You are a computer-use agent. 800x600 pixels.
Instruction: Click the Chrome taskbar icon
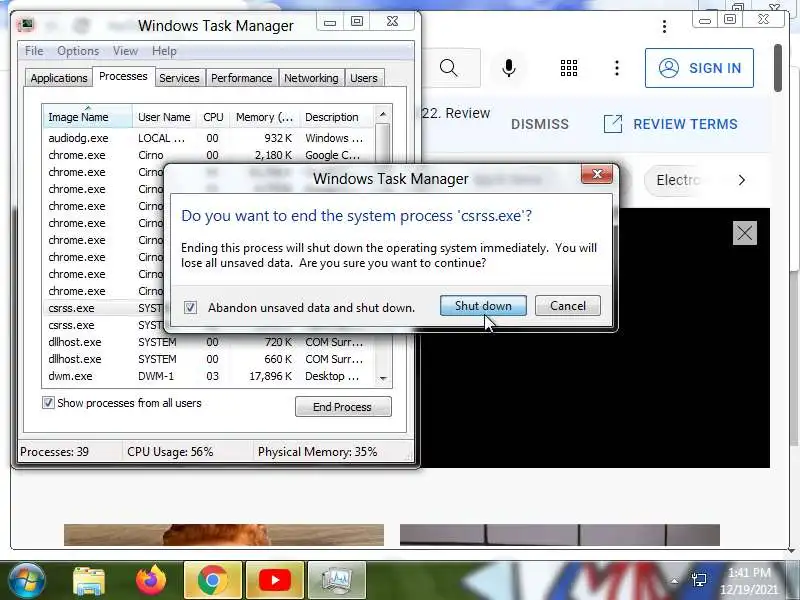pos(213,581)
